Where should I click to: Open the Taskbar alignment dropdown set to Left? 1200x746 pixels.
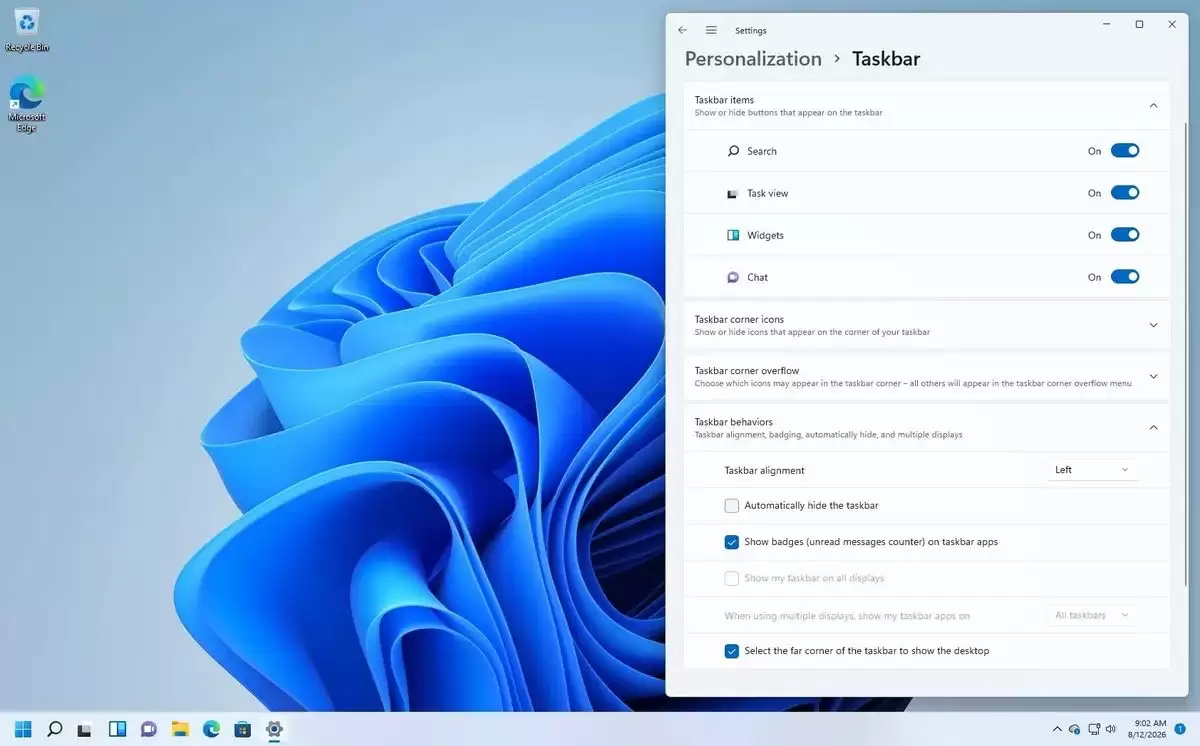pos(1092,470)
